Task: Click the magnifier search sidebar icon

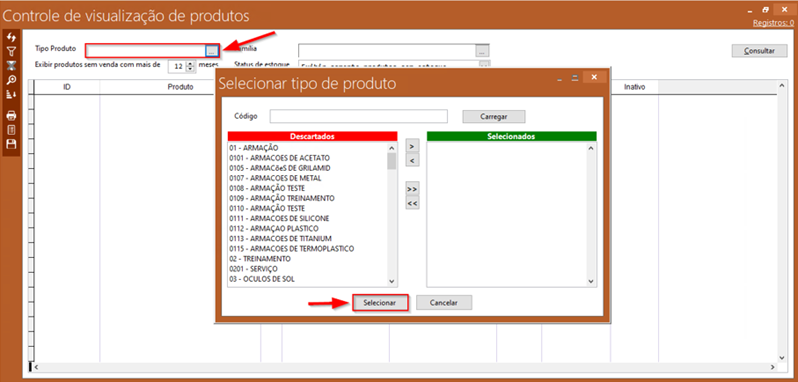Action: (x=11, y=79)
